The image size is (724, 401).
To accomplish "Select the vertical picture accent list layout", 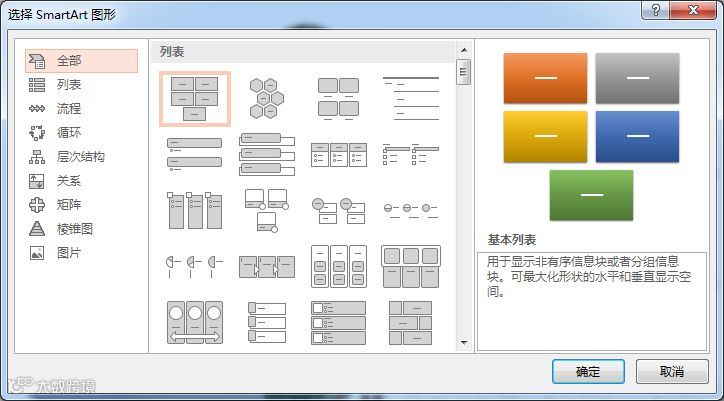I will pos(338,322).
